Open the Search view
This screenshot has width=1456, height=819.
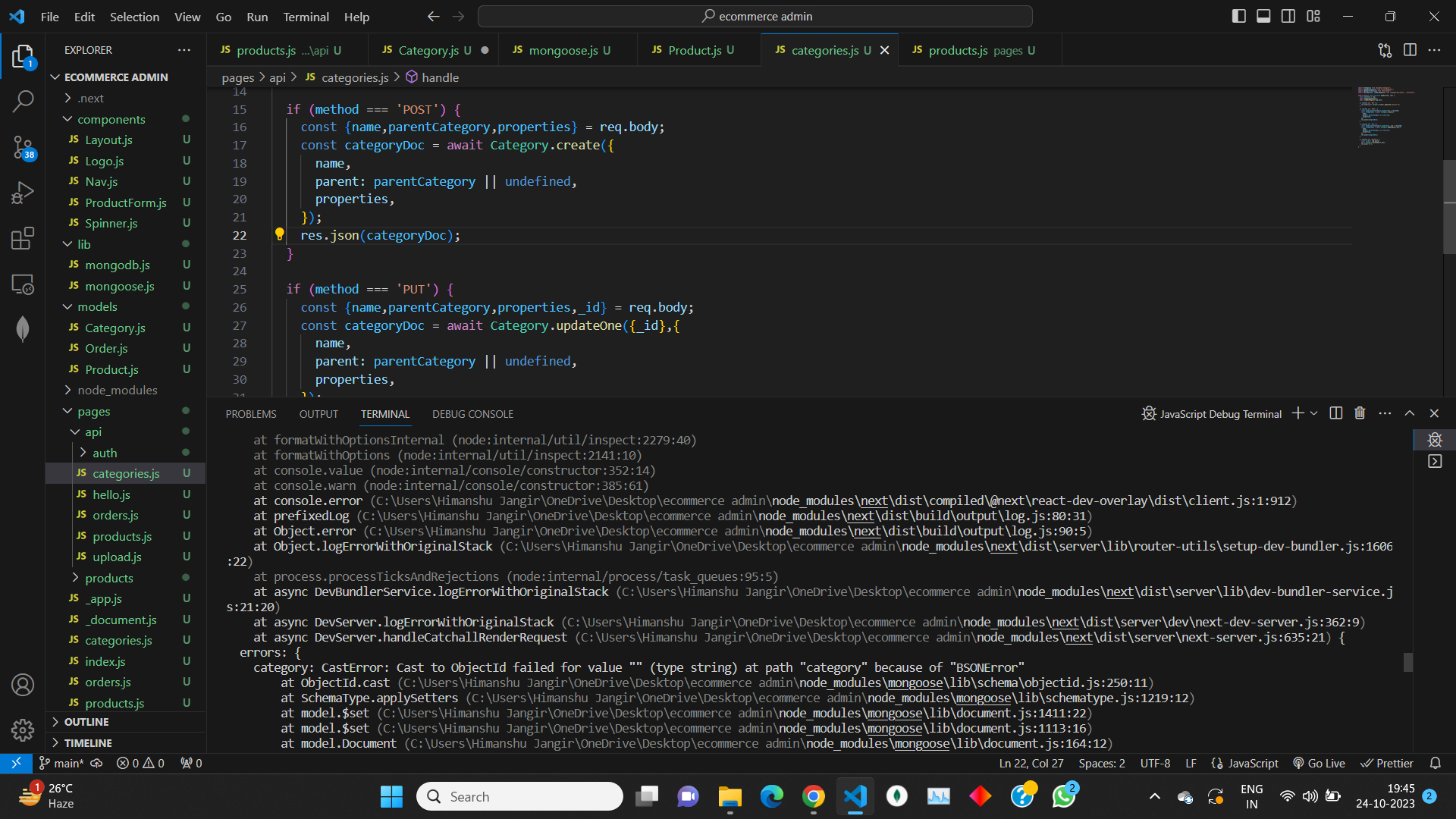click(x=23, y=101)
